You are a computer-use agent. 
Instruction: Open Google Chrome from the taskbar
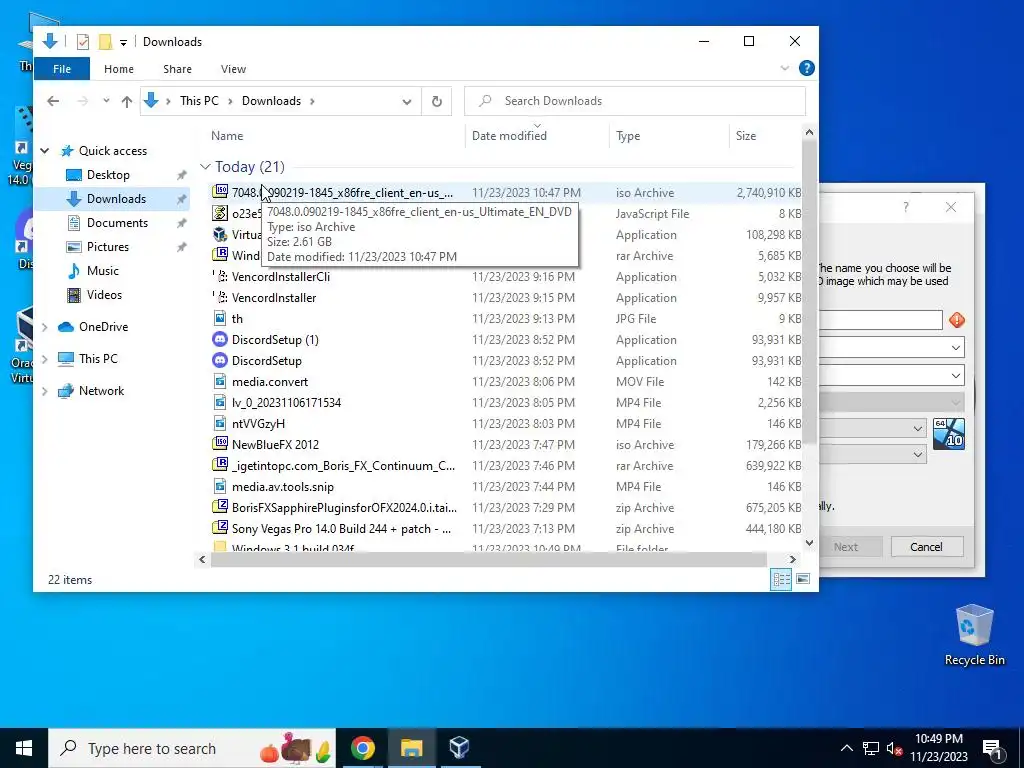coord(362,748)
